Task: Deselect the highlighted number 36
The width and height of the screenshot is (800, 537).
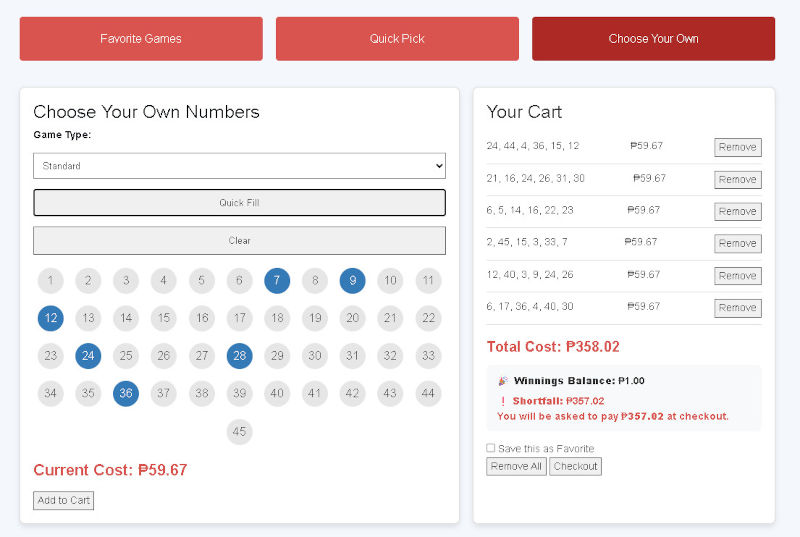Action: pyautogui.click(x=126, y=394)
